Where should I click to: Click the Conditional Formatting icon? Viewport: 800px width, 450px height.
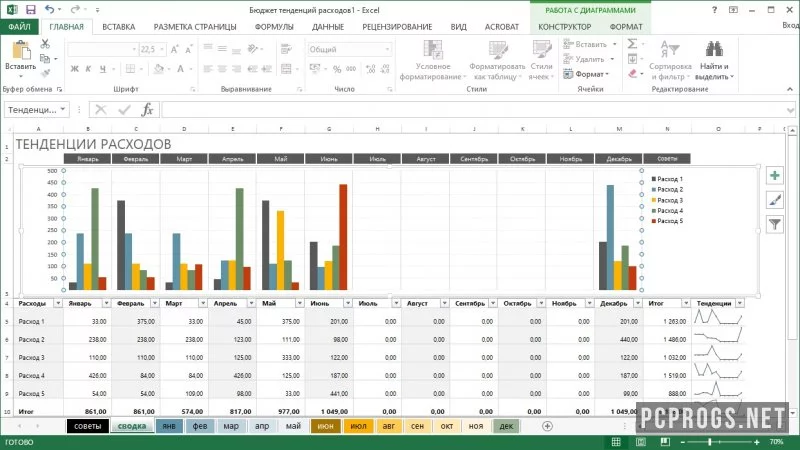(x=433, y=49)
